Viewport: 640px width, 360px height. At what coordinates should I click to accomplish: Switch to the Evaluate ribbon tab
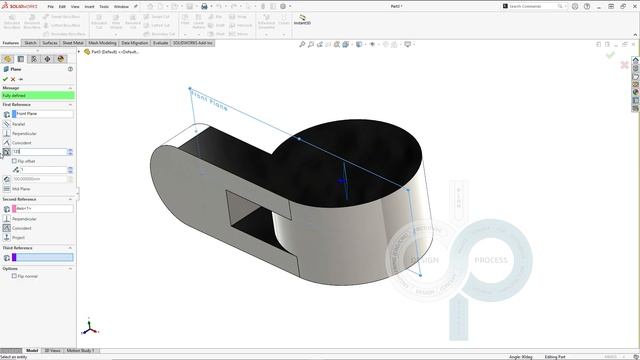pyautogui.click(x=160, y=43)
